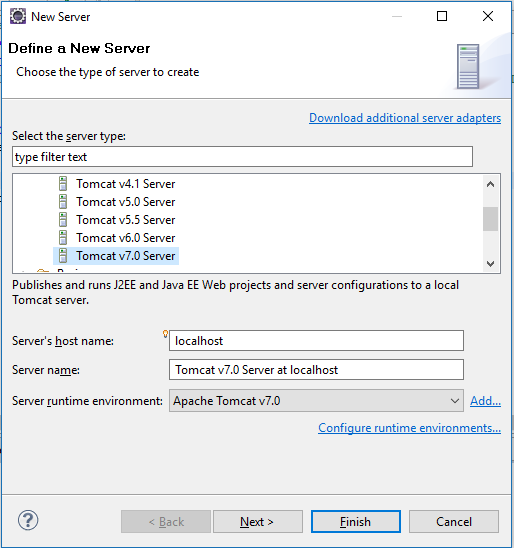Click the Tomcat v4.1 Server icon
514x548 pixels.
pyautogui.click(x=63, y=184)
